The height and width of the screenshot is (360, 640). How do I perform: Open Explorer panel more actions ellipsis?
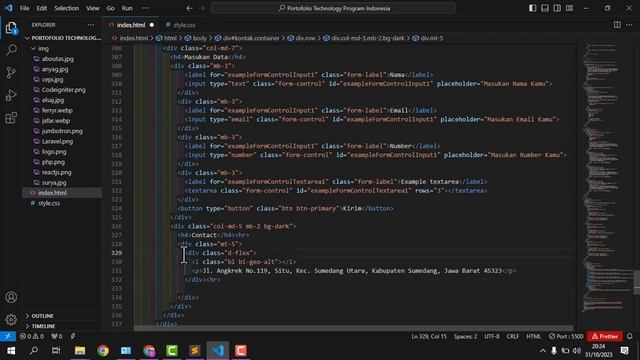pos(91,25)
